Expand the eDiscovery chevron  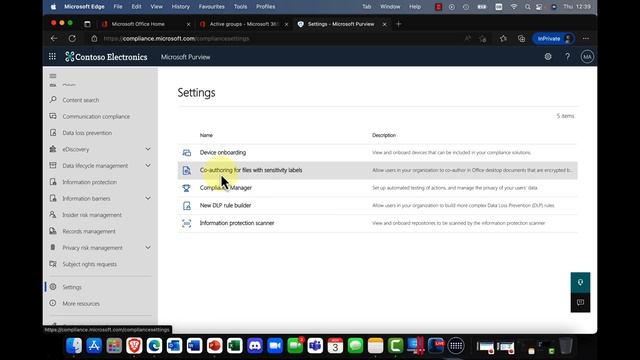148,149
